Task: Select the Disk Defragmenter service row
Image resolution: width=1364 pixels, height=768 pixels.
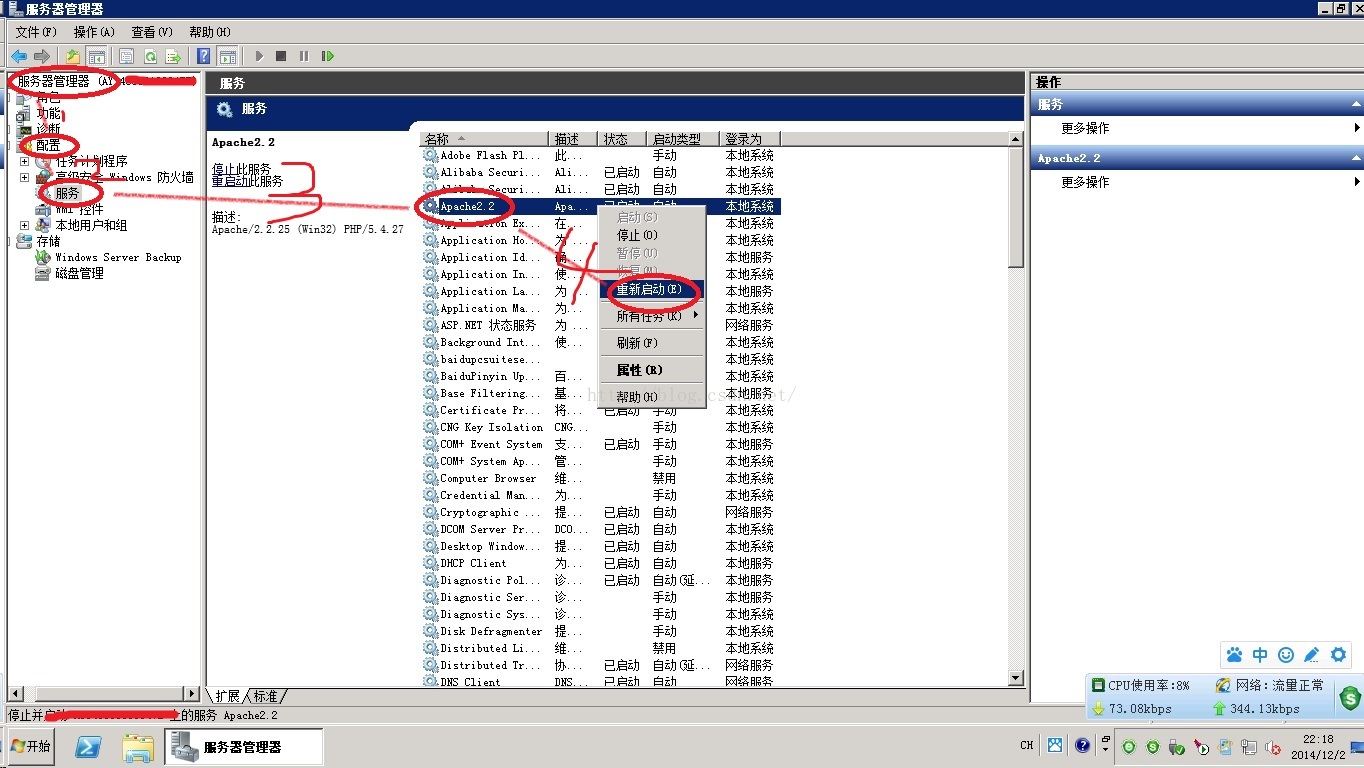Action: pos(600,631)
